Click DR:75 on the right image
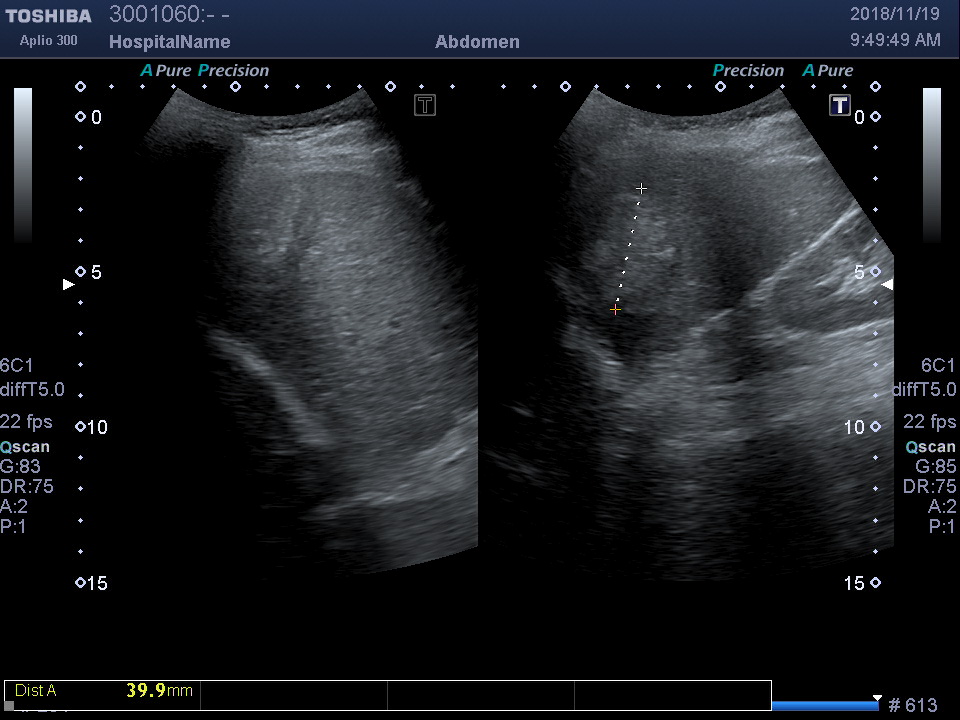This screenshot has width=960, height=720. click(x=929, y=486)
